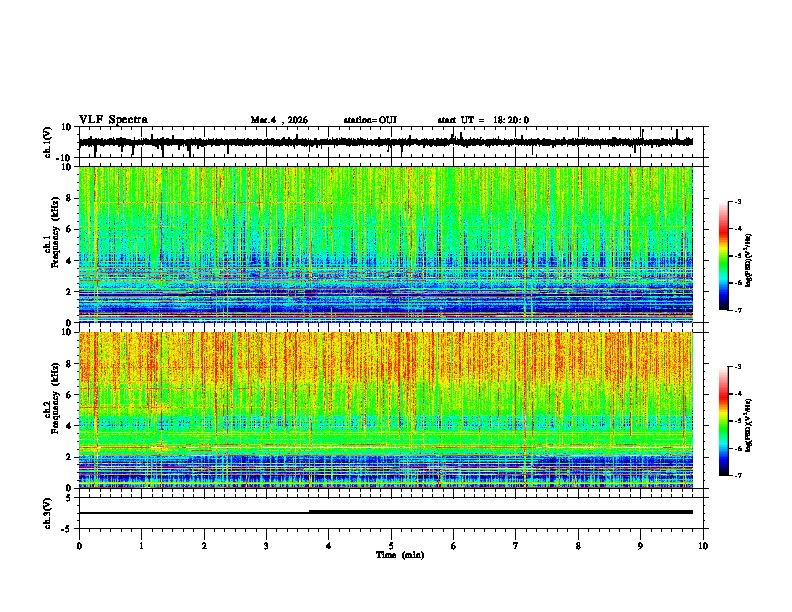Click inside the ch.1 spectrogram panel
The height and width of the screenshot is (612, 792).
[x=385, y=244]
